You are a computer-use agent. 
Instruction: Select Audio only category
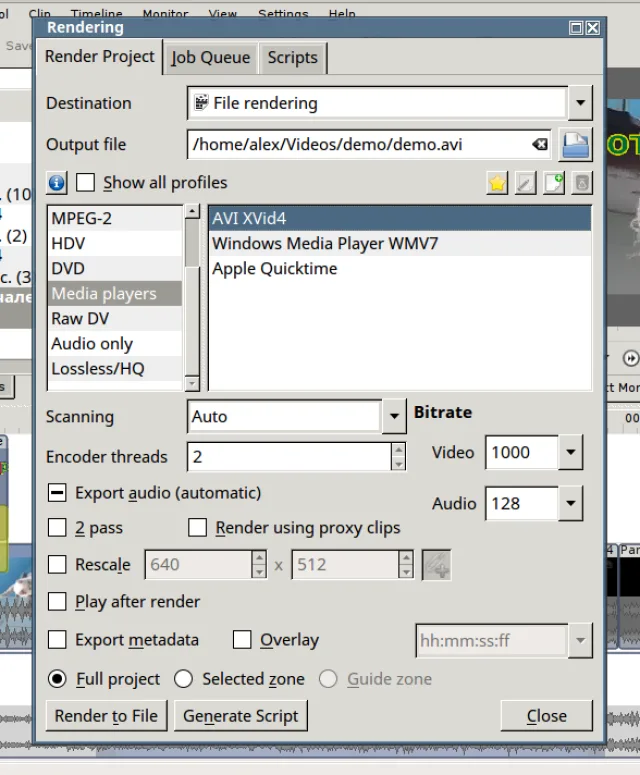(115, 344)
